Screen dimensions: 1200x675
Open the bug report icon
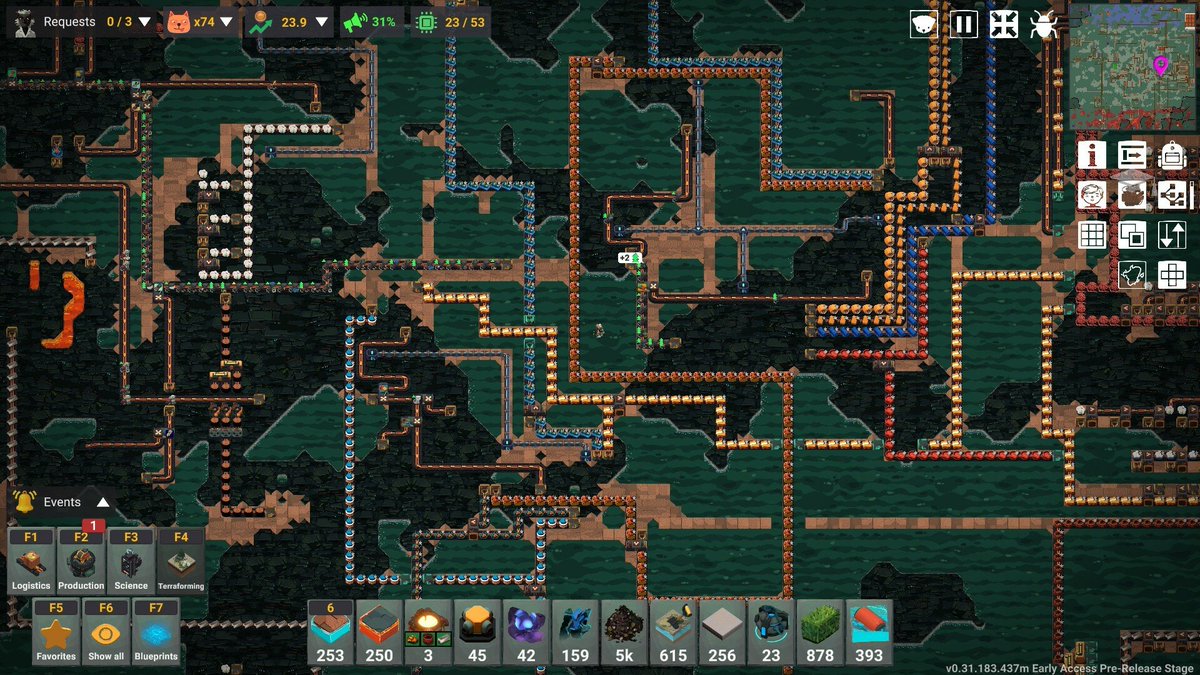[x=1043, y=24]
